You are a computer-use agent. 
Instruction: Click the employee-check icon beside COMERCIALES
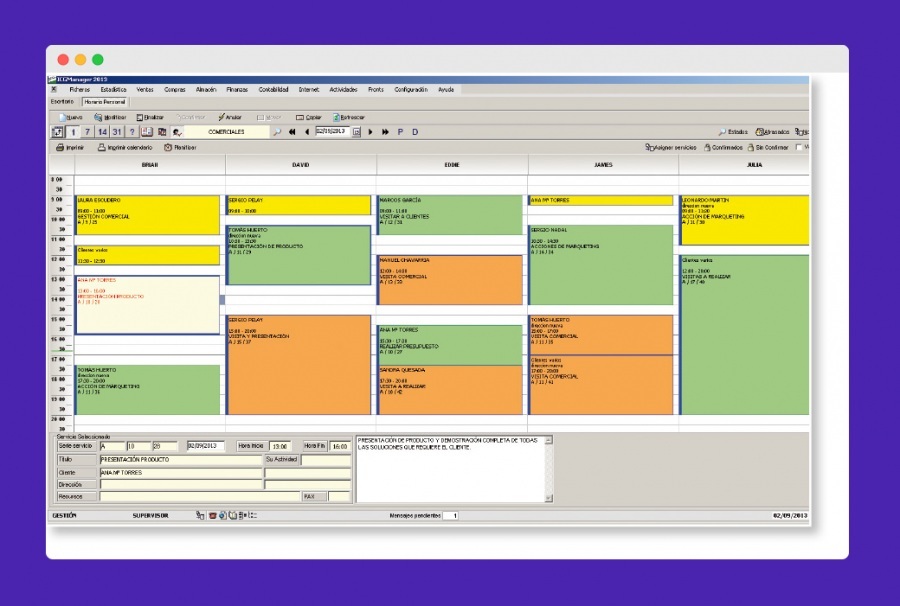click(x=177, y=132)
